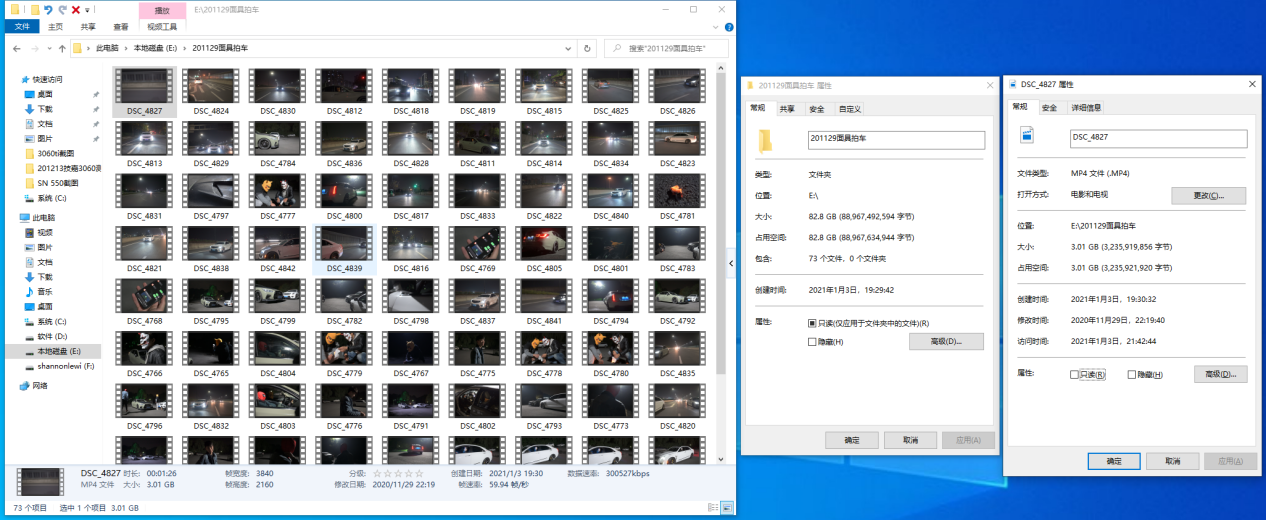Toggle 只读 checkbox in folder properties

tap(812, 324)
